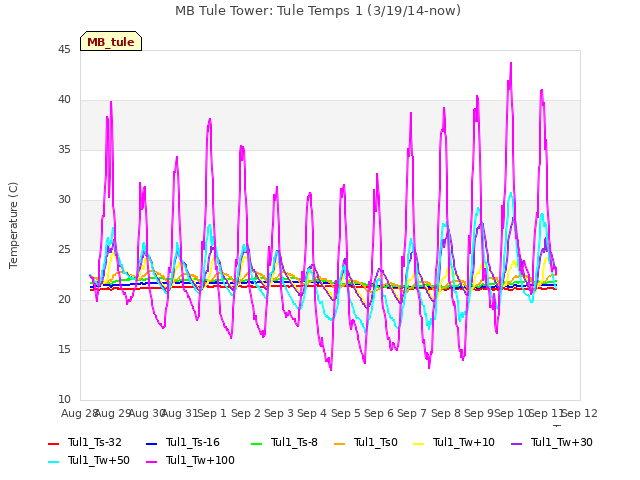Click y-axis tick label 15
Viewport: 640px width, 480px height.
64,350
